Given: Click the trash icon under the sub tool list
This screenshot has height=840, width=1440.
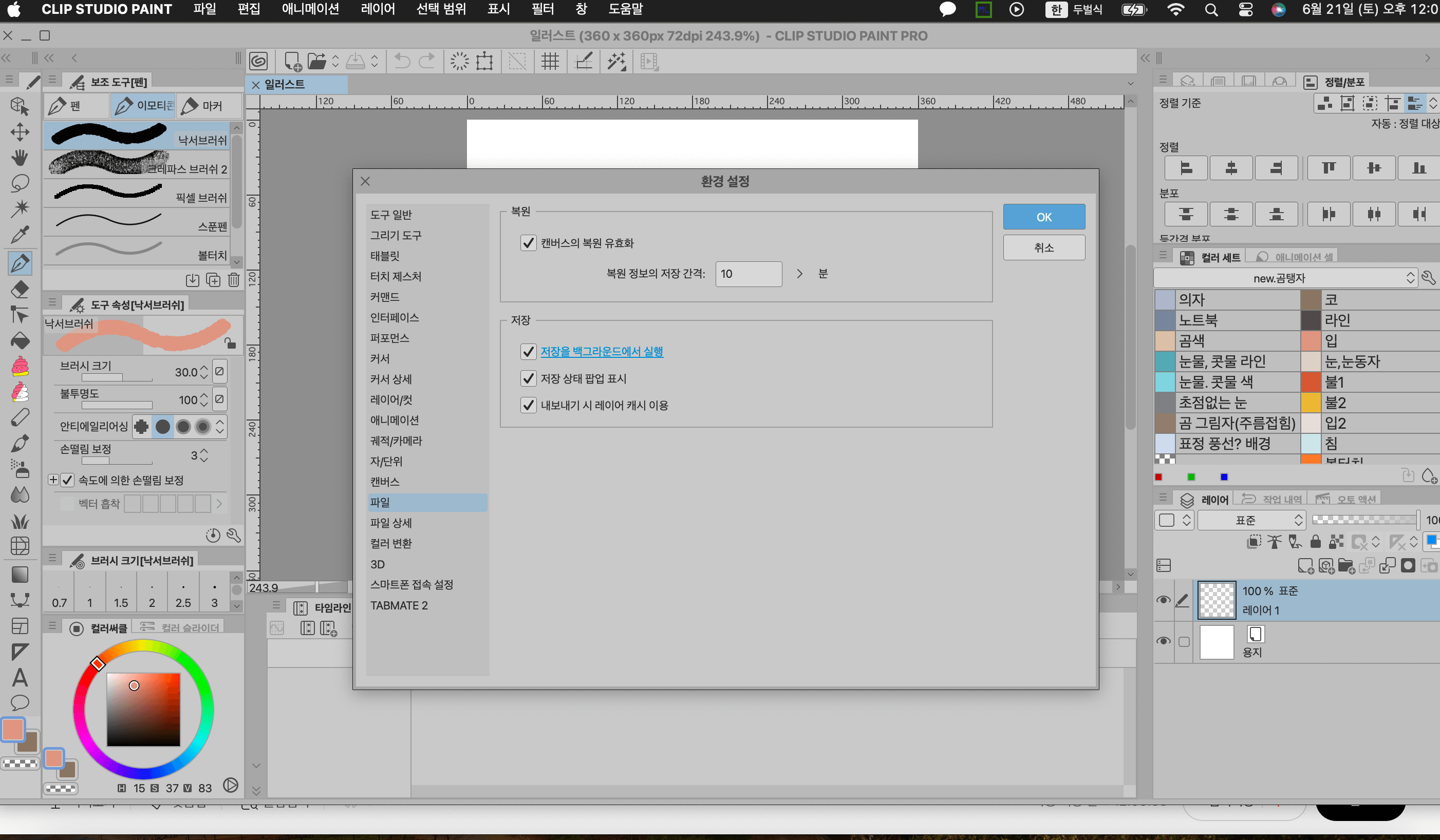Looking at the screenshot, I should [234, 280].
